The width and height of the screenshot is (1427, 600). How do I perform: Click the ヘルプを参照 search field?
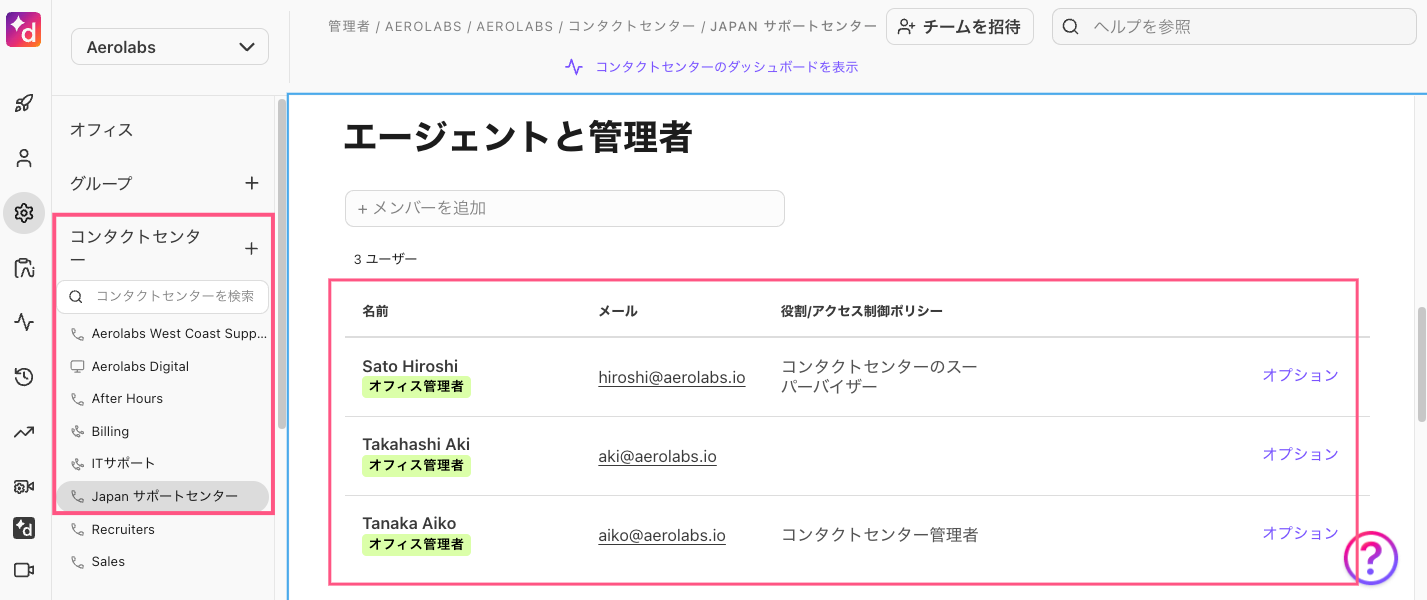[1233, 27]
